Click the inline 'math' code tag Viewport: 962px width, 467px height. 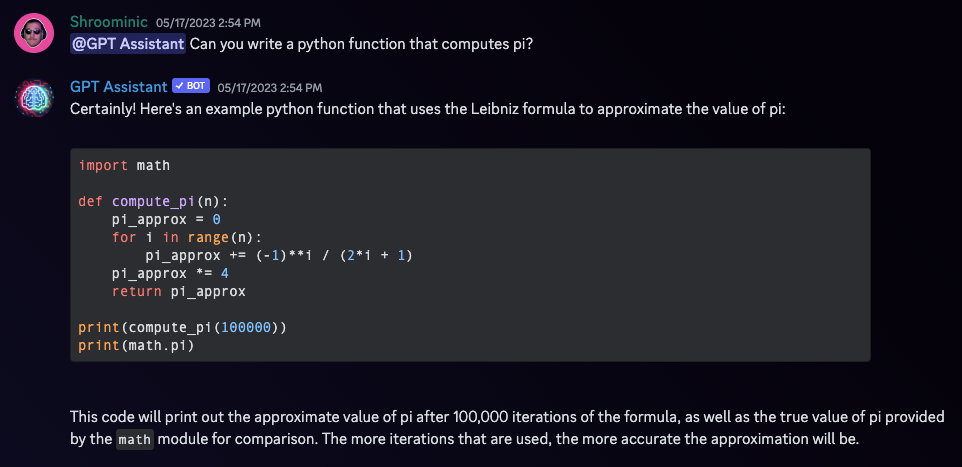135,440
